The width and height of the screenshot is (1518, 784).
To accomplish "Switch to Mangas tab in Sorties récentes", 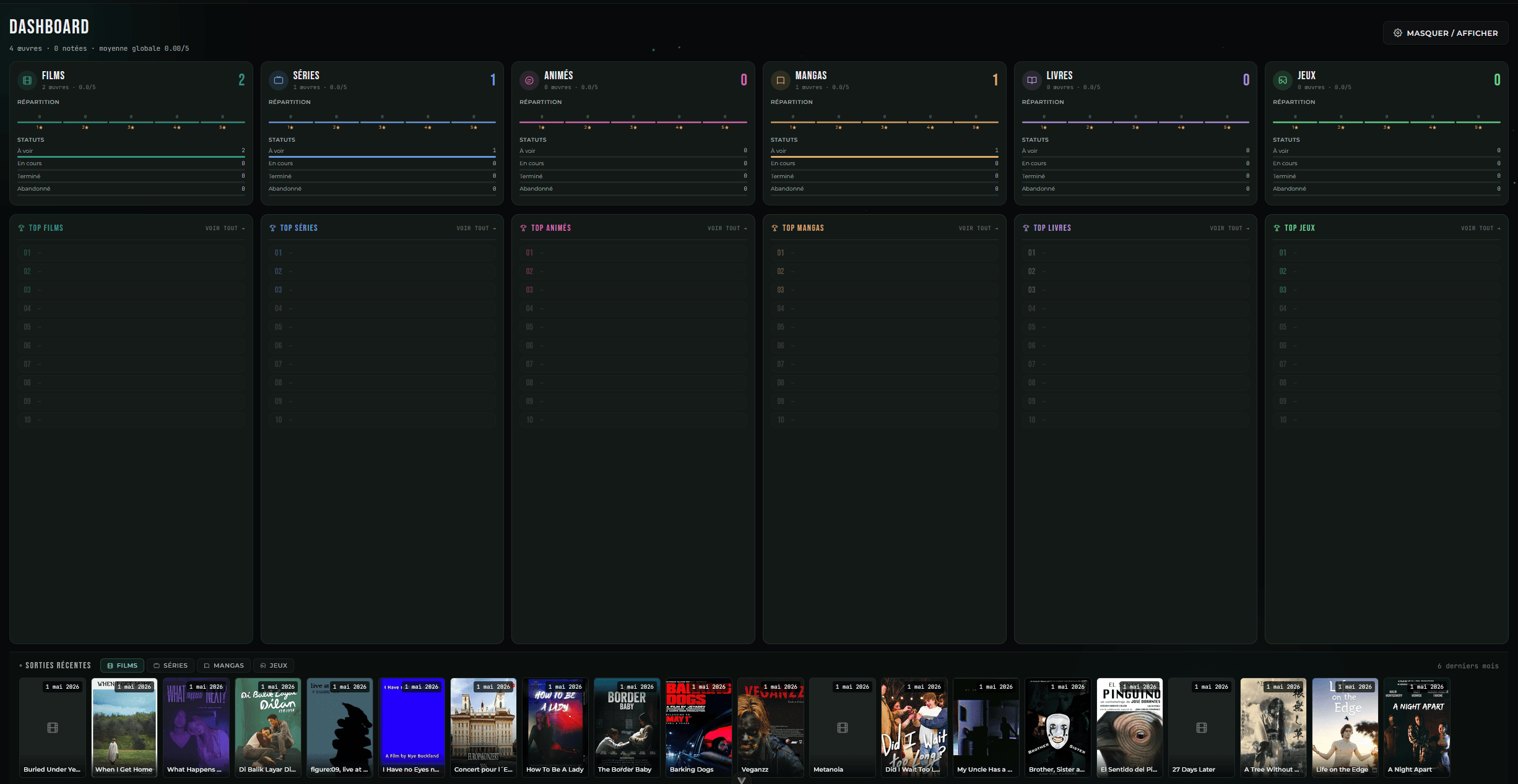I will (223, 666).
